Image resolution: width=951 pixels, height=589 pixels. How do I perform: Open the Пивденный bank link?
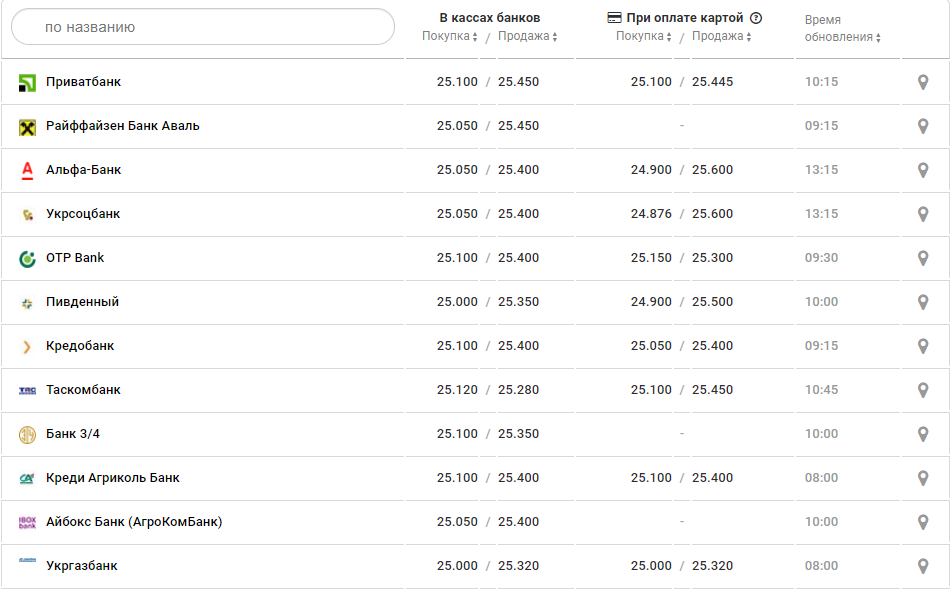pyautogui.click(x=82, y=302)
